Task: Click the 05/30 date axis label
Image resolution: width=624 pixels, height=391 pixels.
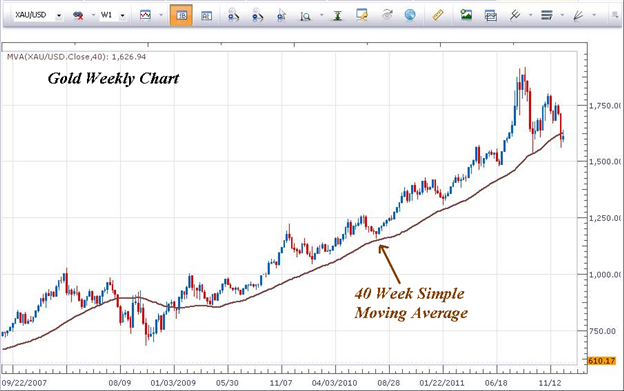Action: pyautogui.click(x=227, y=383)
